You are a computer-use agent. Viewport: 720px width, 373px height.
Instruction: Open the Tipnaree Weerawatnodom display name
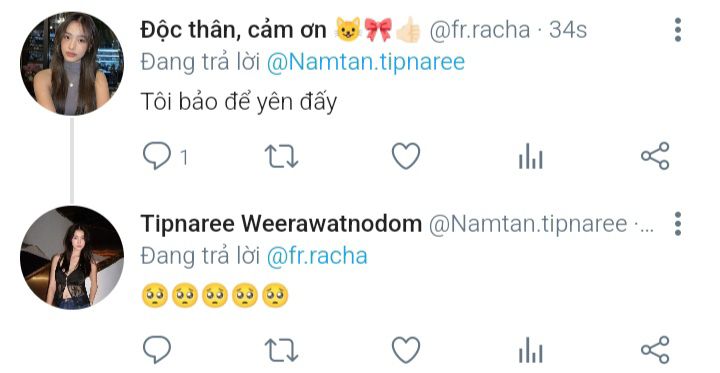(x=281, y=224)
